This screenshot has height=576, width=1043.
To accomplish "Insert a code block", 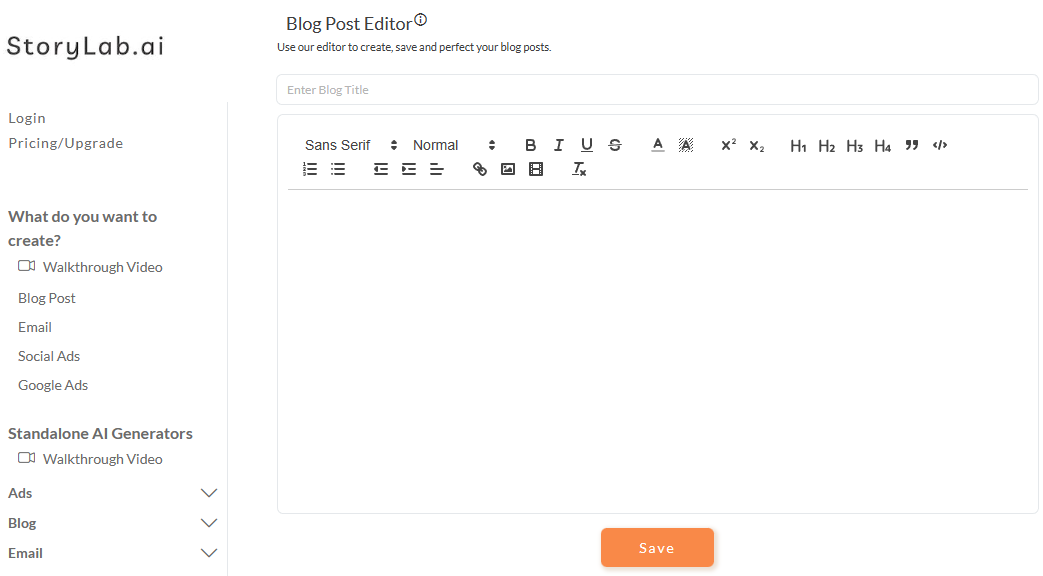I will [x=939, y=145].
